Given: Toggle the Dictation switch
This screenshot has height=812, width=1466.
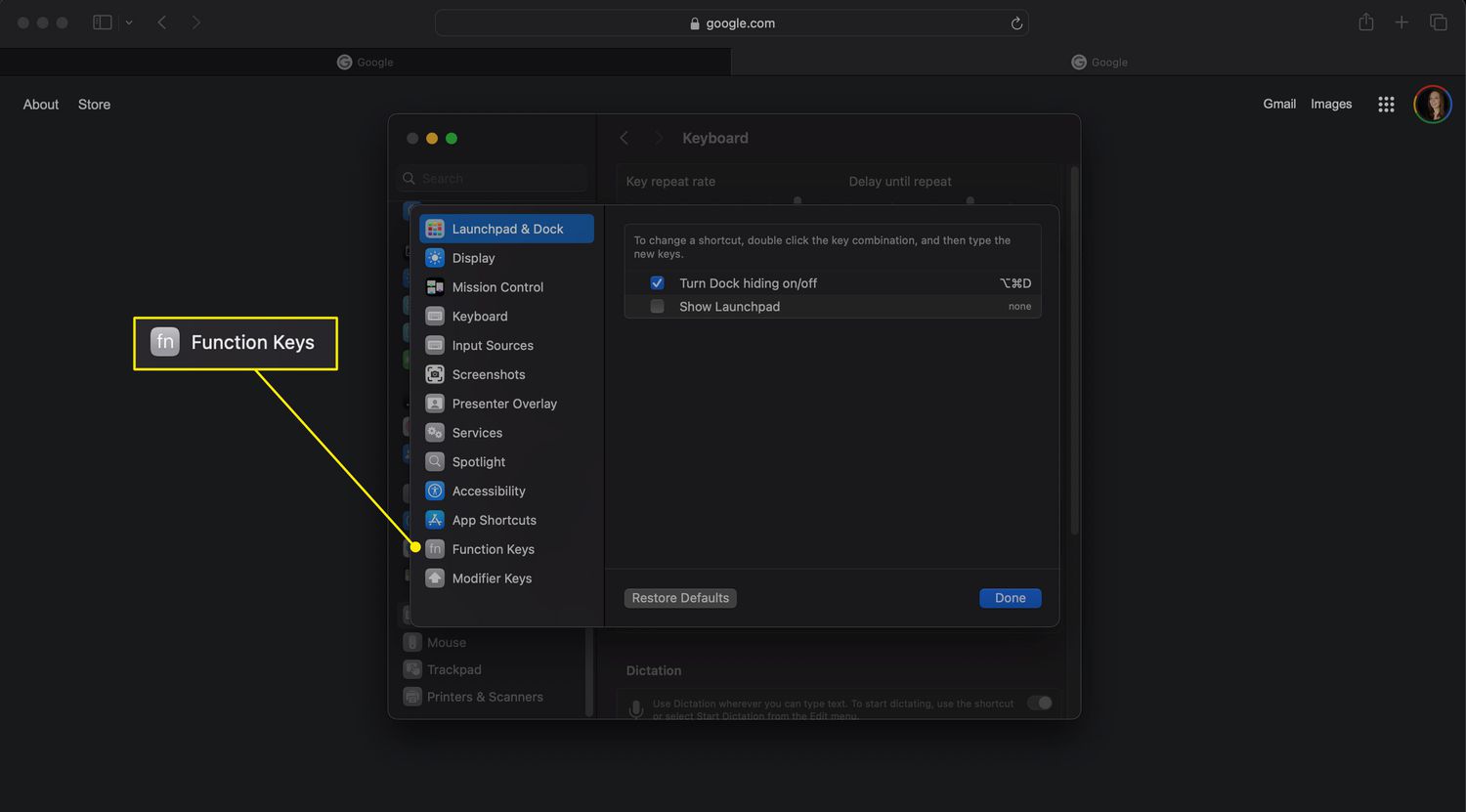Looking at the screenshot, I should [1040, 703].
